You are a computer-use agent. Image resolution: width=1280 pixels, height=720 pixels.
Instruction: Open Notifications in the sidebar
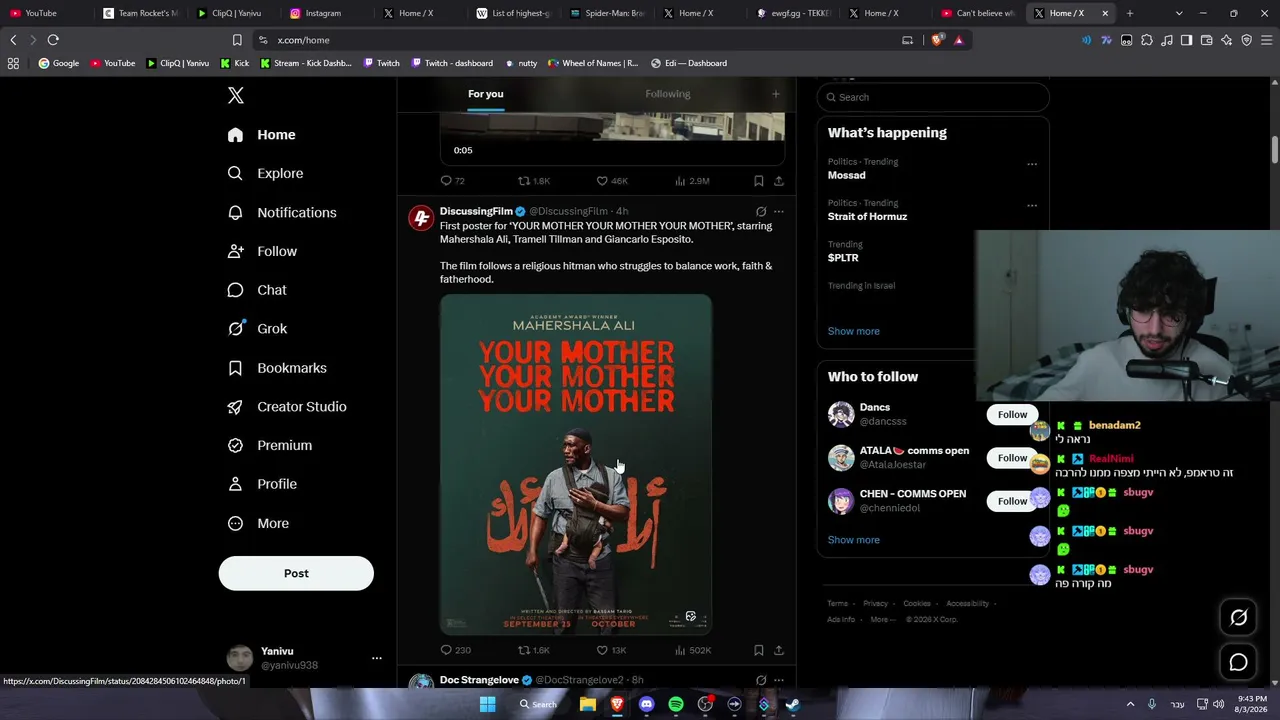click(x=281, y=212)
